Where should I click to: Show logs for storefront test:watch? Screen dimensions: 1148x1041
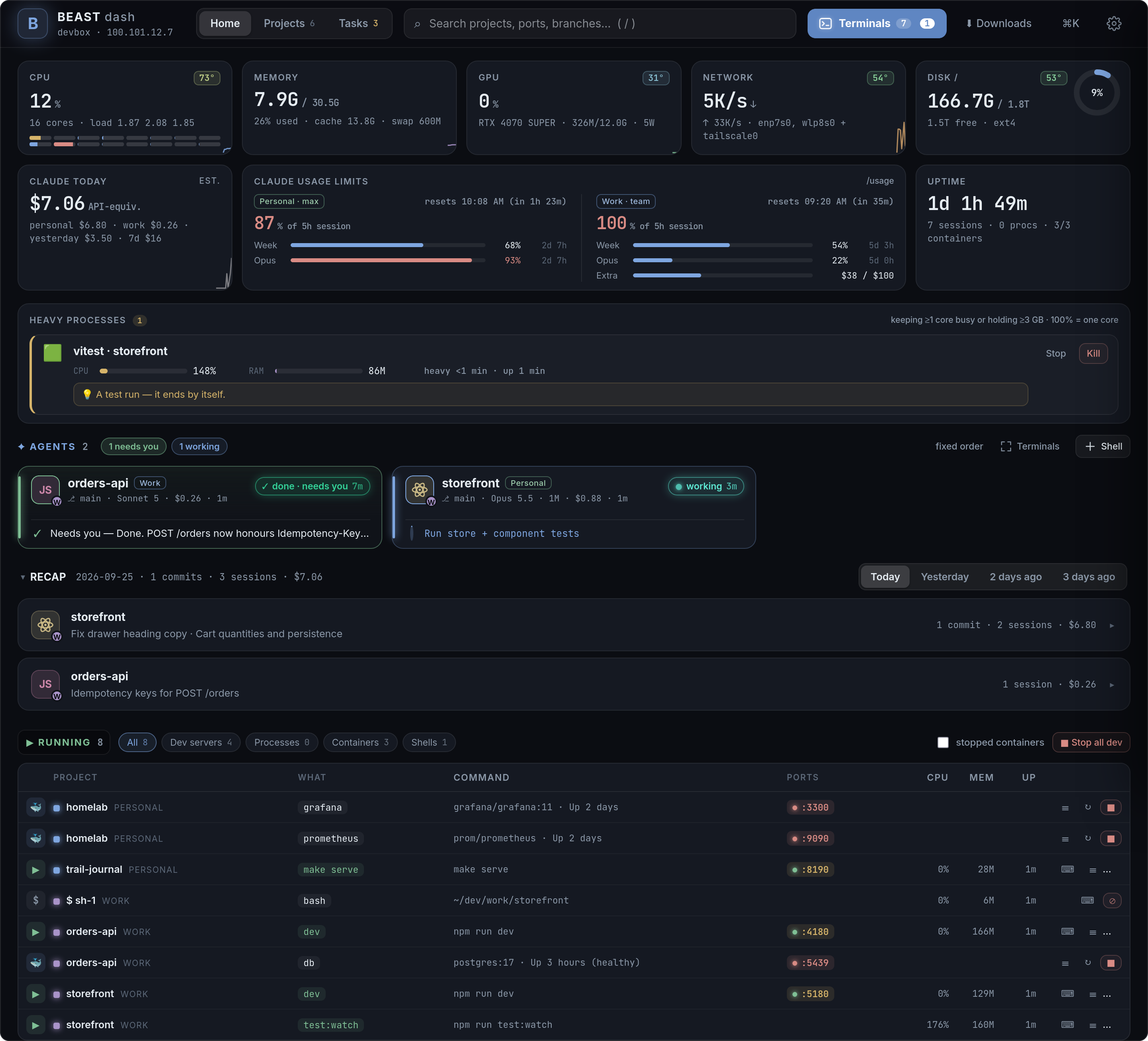click(1092, 1025)
